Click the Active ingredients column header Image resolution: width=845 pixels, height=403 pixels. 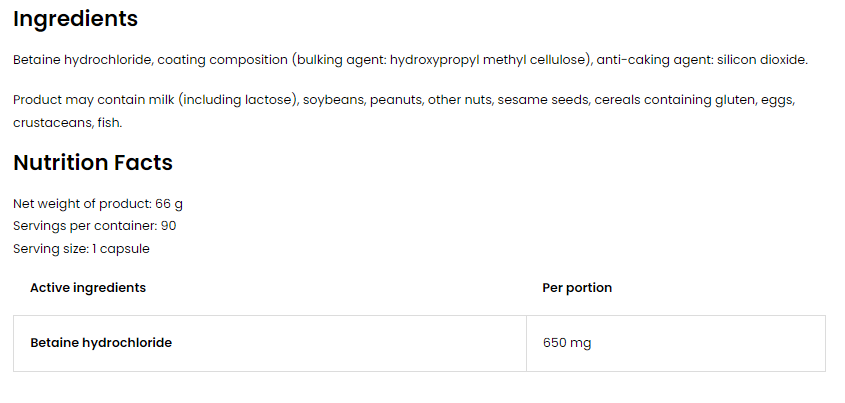[x=88, y=288]
